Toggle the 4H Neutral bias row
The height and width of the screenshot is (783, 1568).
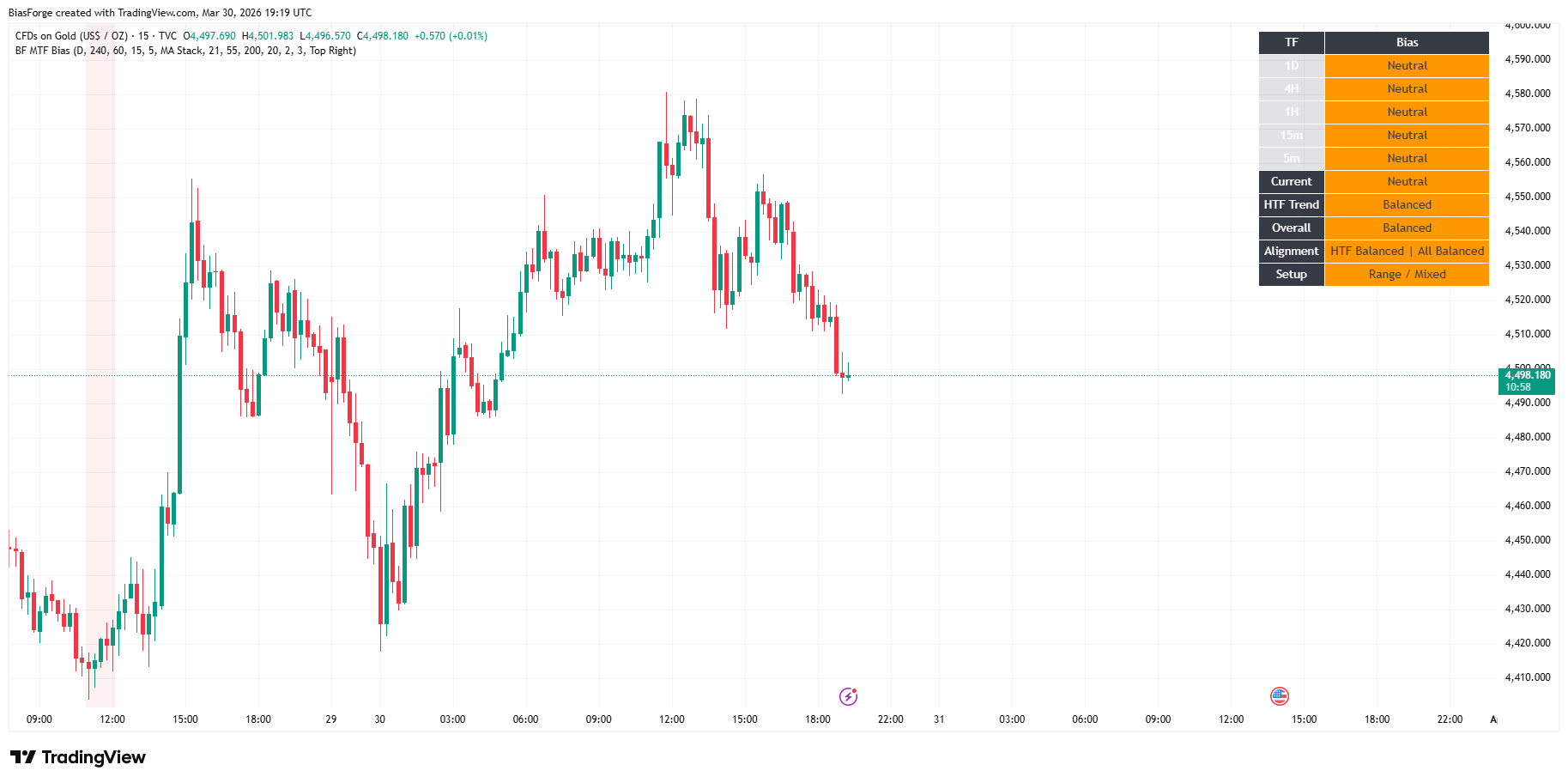(1407, 88)
